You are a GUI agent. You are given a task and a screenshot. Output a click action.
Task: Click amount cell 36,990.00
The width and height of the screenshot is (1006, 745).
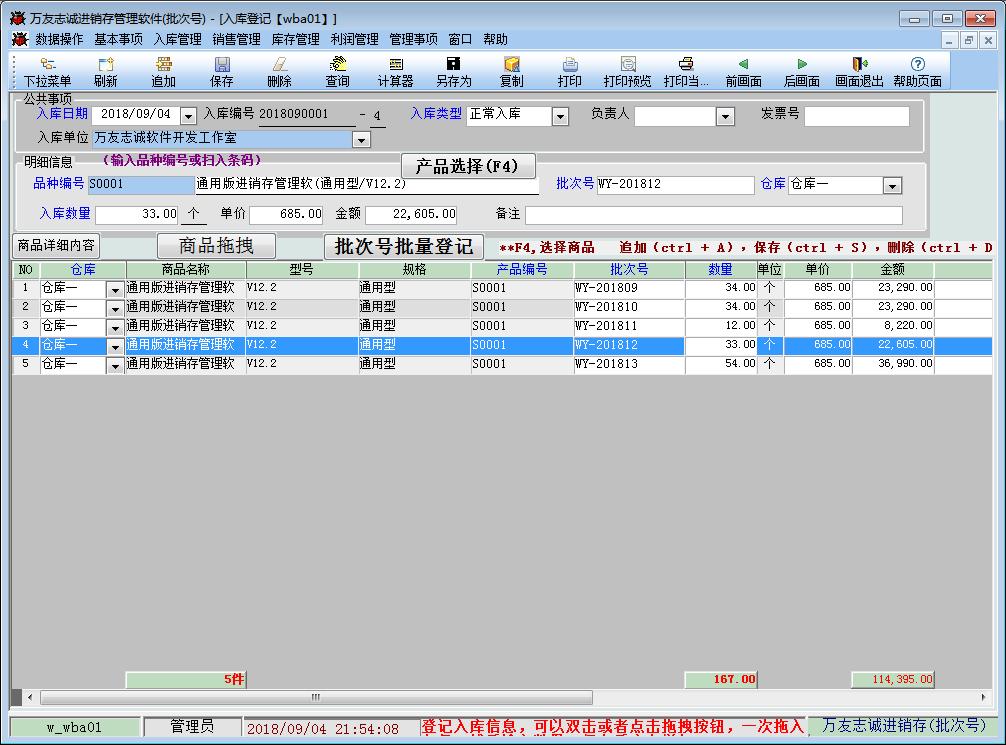pyautogui.click(x=892, y=364)
